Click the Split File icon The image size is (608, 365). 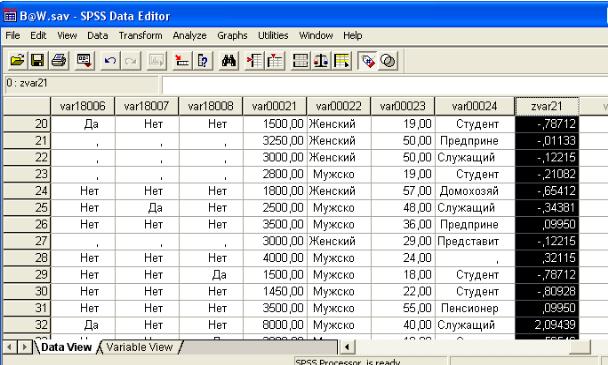[301, 61]
